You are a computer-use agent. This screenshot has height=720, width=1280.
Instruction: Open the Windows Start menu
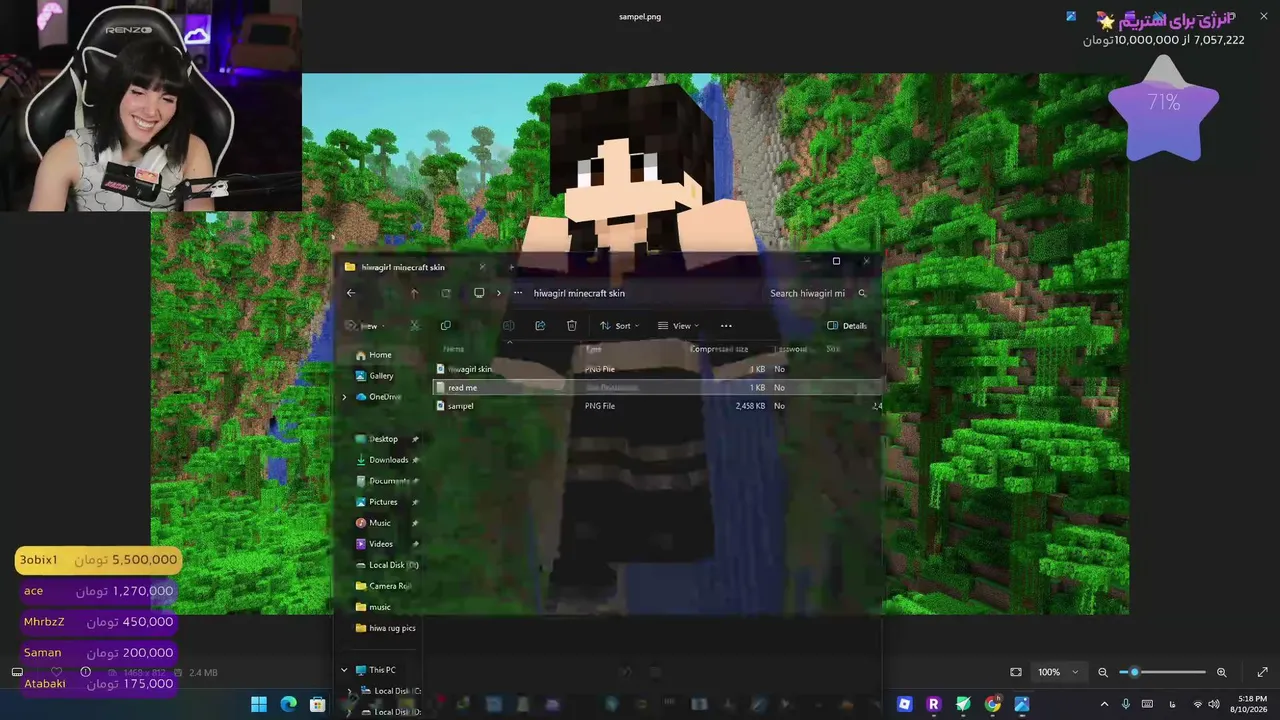pyautogui.click(x=259, y=704)
